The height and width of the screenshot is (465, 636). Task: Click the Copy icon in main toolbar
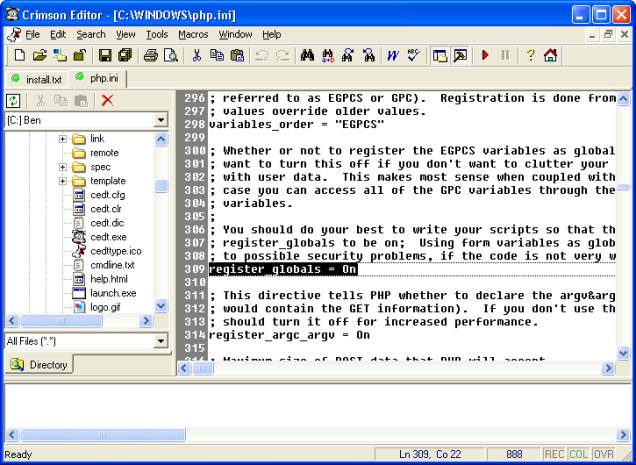point(217,55)
